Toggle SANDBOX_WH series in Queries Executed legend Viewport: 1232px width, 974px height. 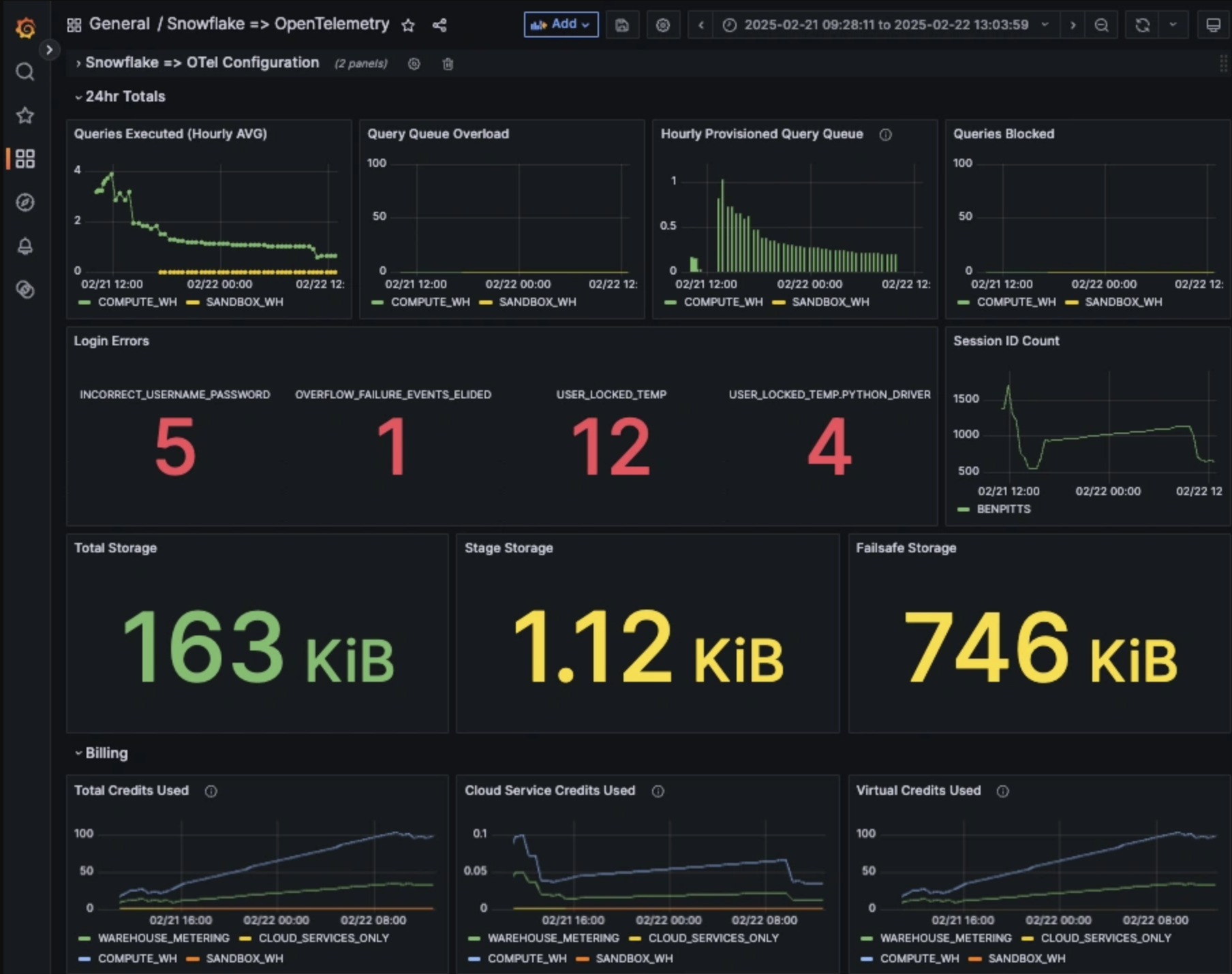click(235, 302)
